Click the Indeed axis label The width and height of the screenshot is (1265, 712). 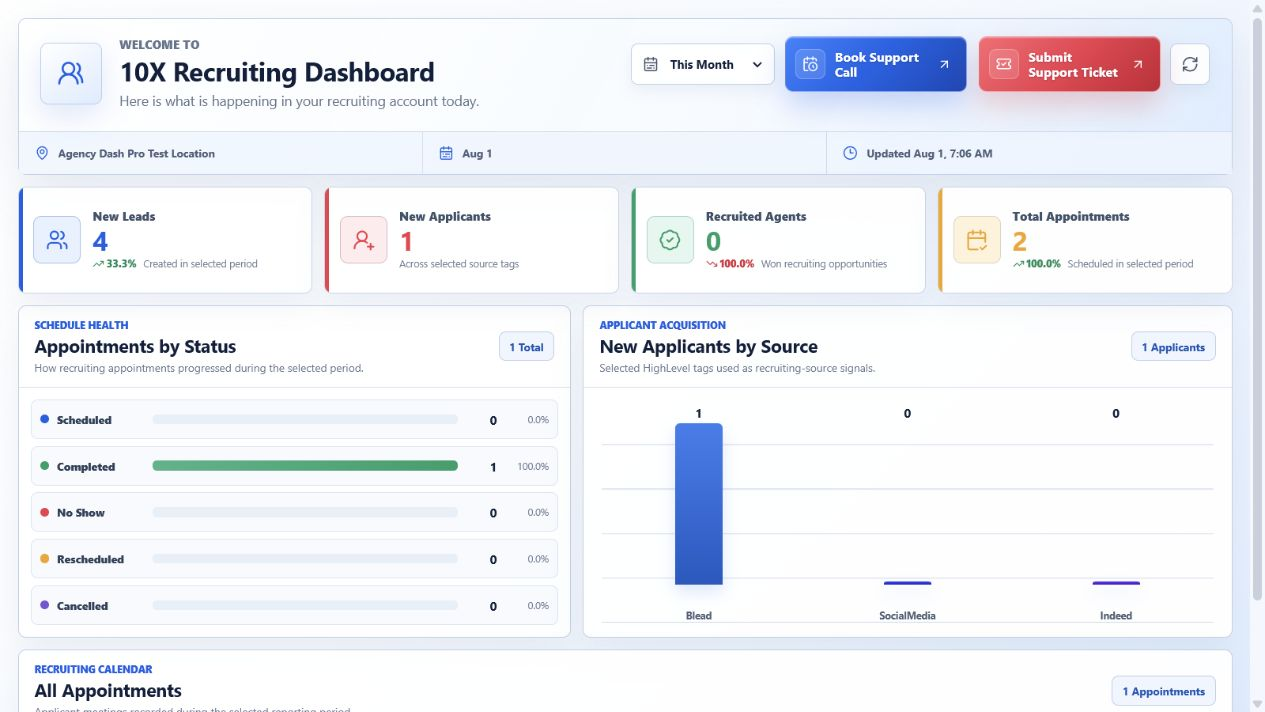pos(1116,615)
